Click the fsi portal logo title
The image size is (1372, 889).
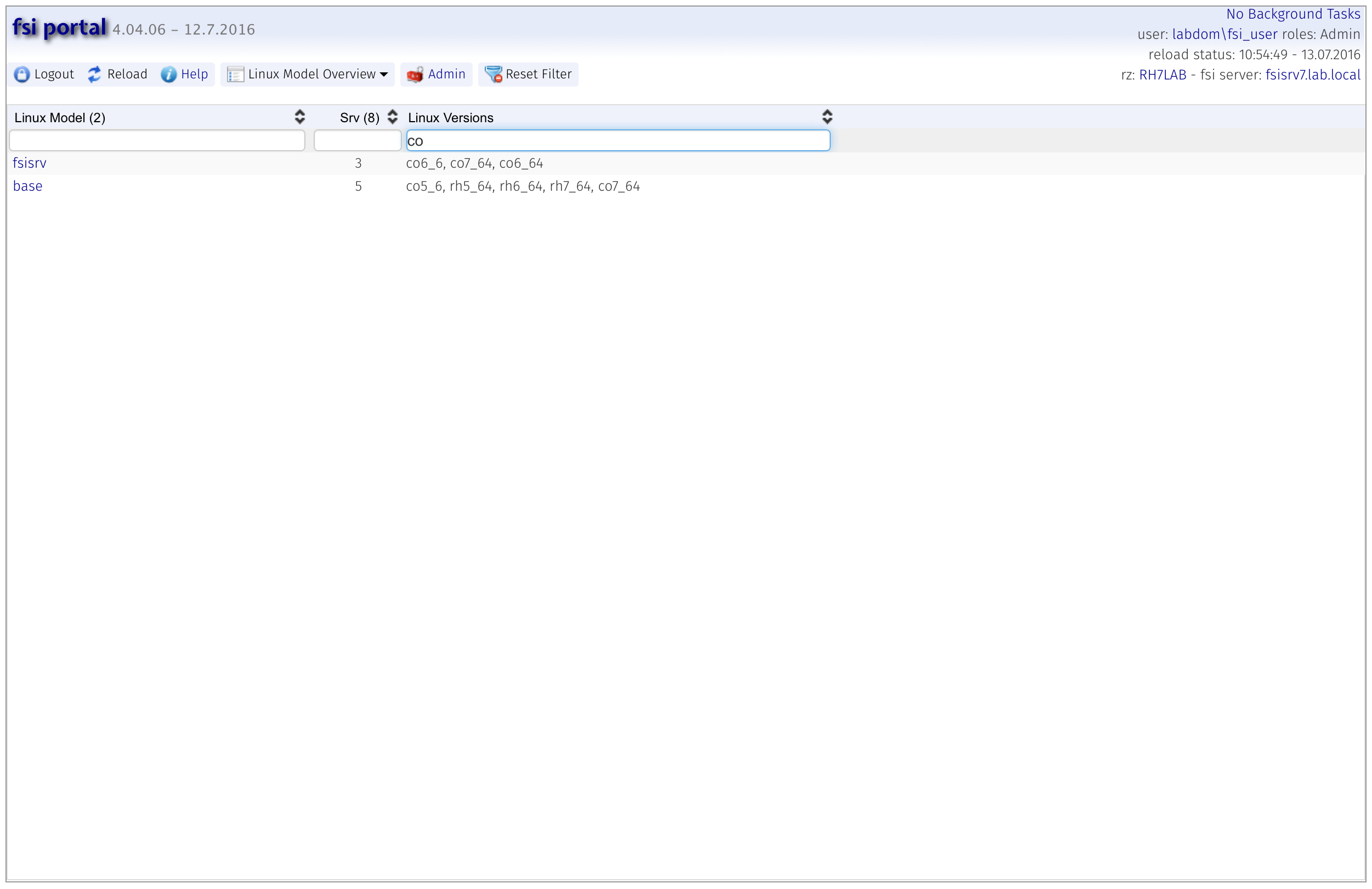pos(59,27)
